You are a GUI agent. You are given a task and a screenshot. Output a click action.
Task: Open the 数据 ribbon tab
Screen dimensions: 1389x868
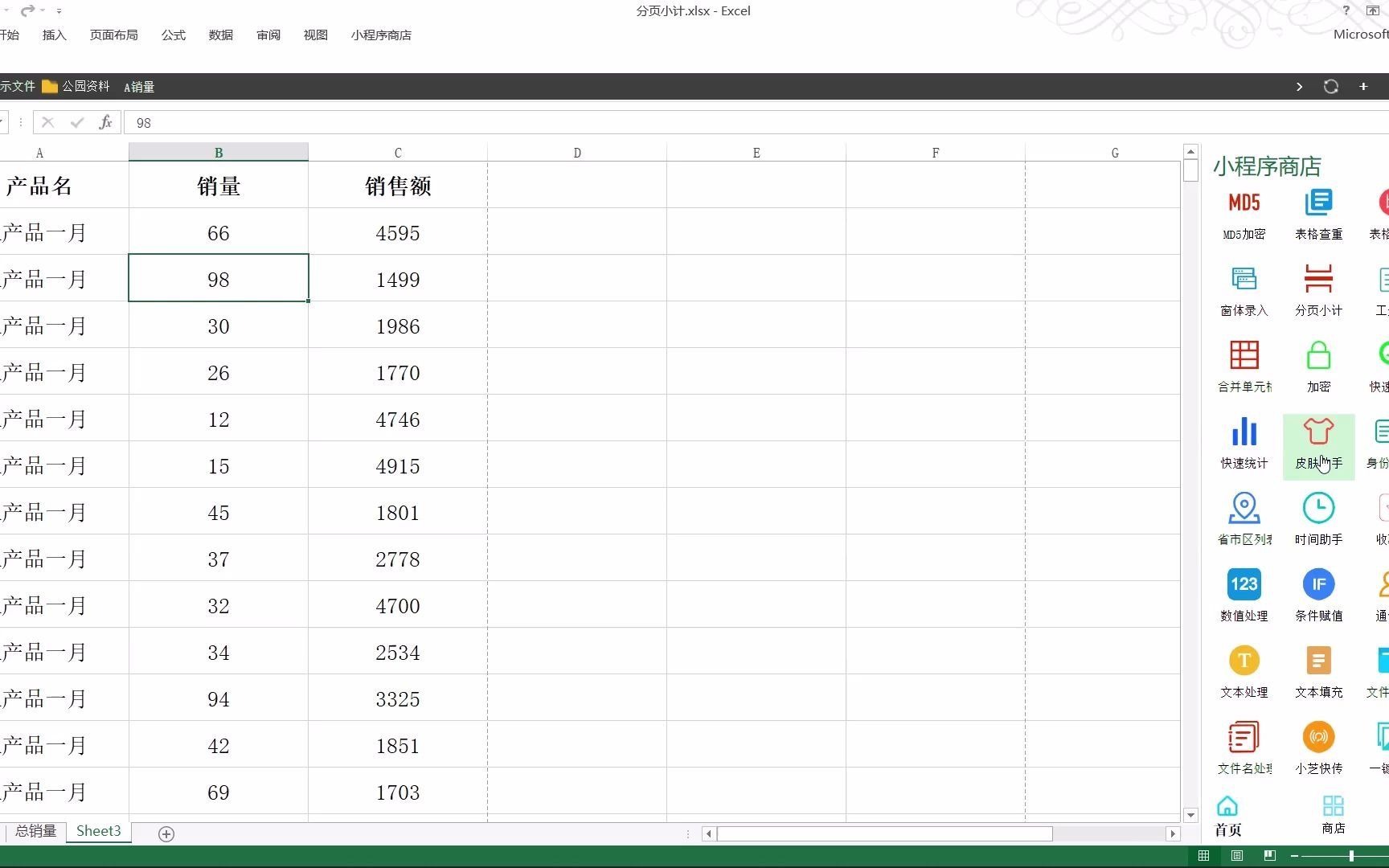pos(220,35)
